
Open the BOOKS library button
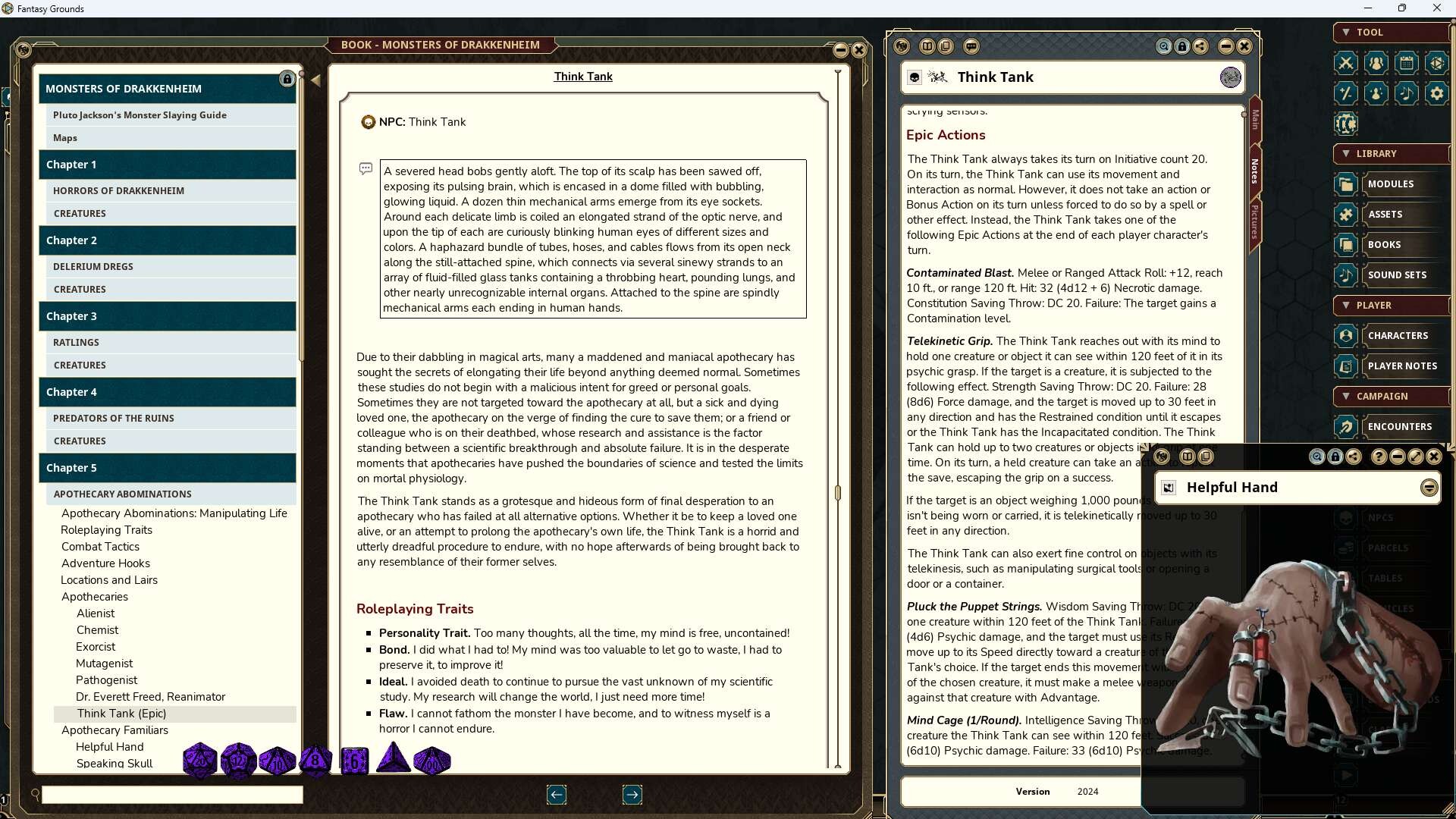(1407, 245)
